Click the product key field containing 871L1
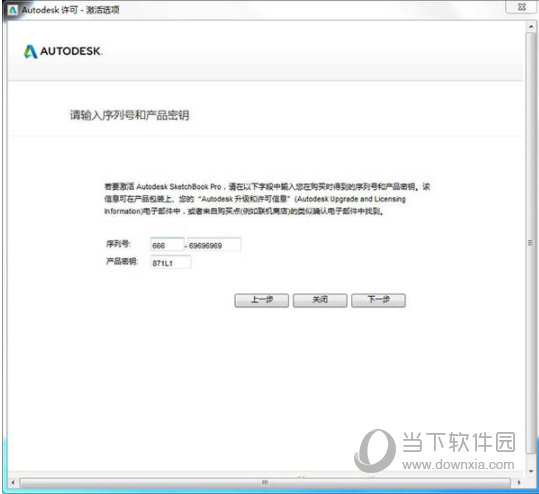Viewport: 539px width, 494px height. pos(170,263)
